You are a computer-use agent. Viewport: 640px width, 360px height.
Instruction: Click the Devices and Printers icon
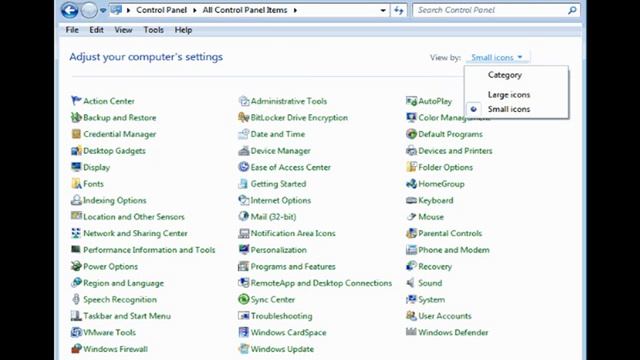(x=411, y=151)
